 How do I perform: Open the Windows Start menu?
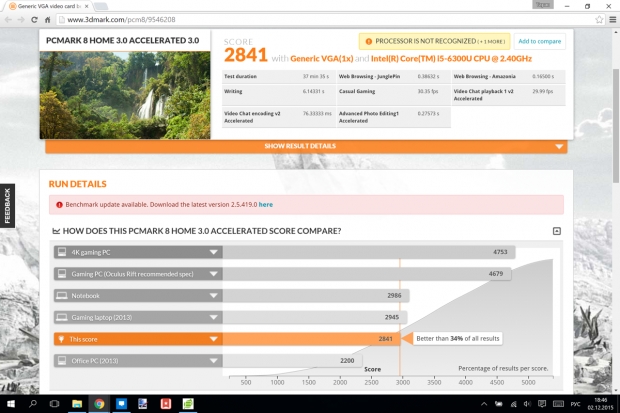coord(11,404)
